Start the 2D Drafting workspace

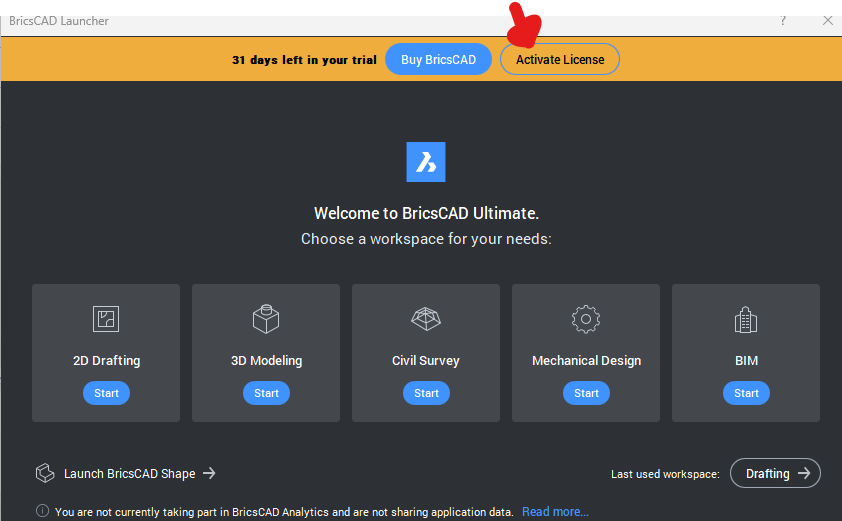click(106, 393)
